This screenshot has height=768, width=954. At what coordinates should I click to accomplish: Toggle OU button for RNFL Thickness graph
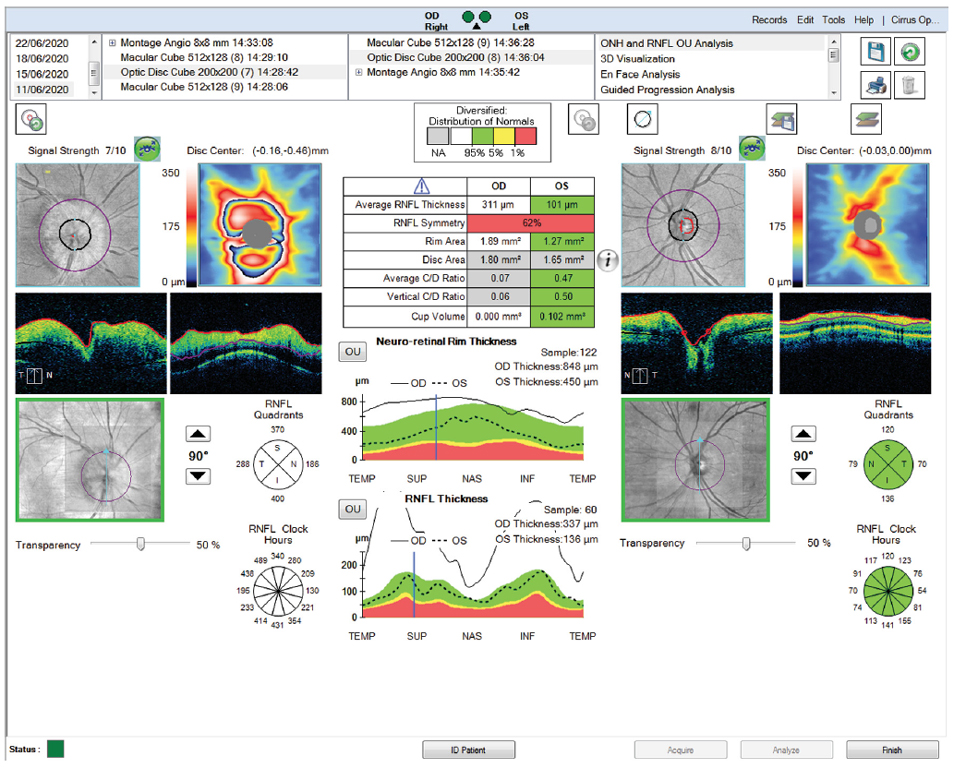pos(353,509)
